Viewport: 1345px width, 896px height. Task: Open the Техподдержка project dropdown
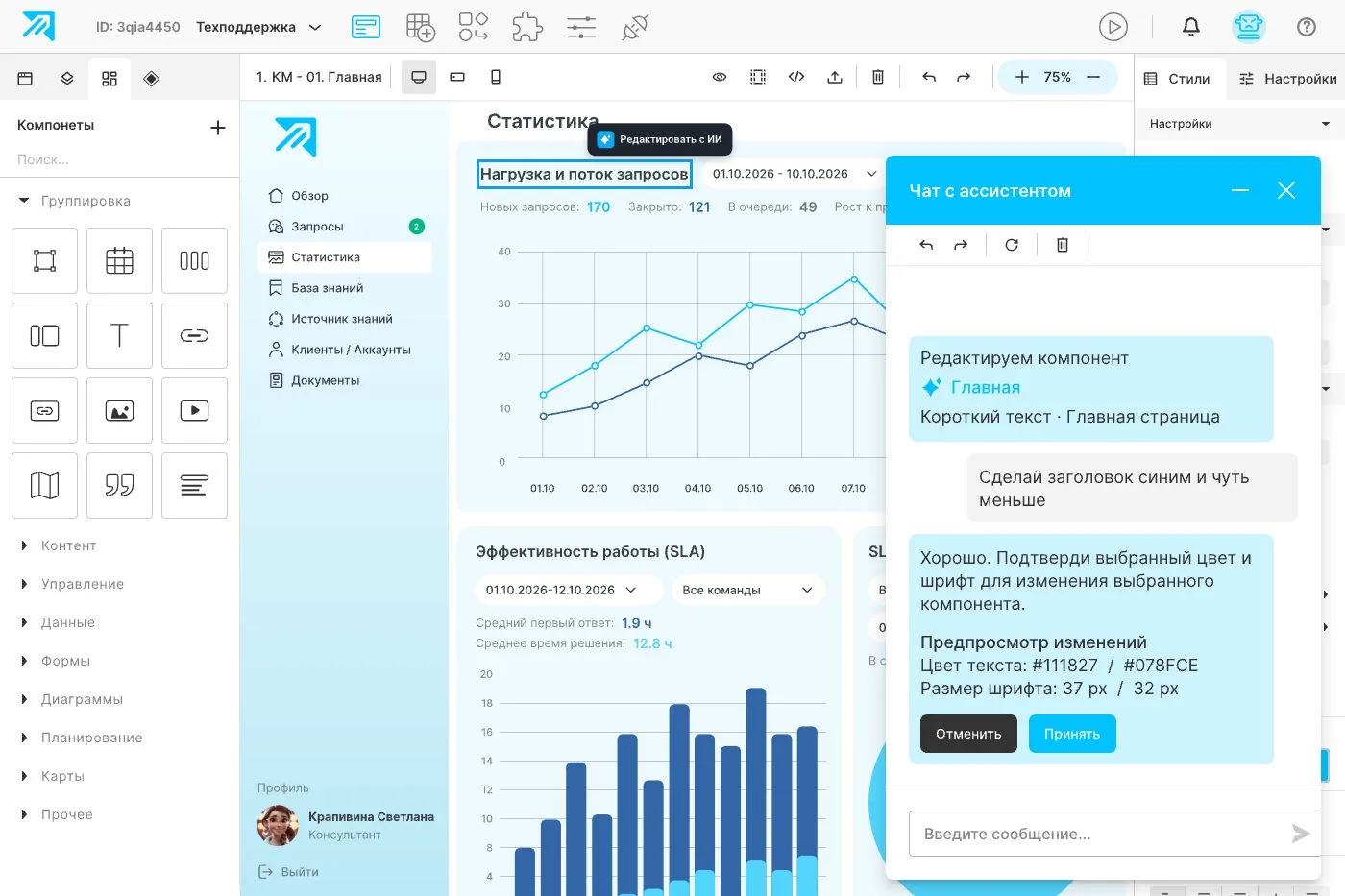tap(258, 27)
